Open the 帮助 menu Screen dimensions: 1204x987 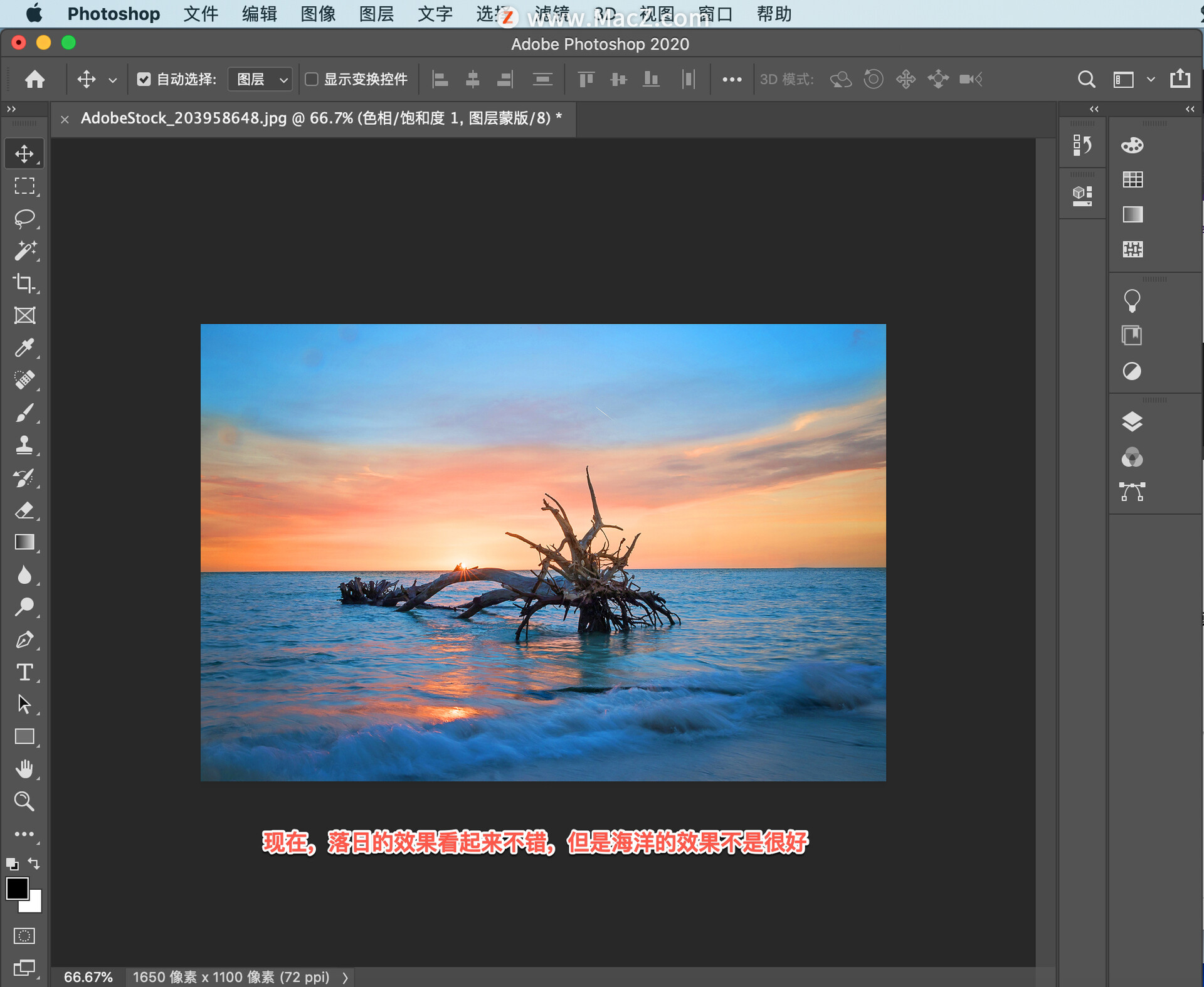coord(774,13)
